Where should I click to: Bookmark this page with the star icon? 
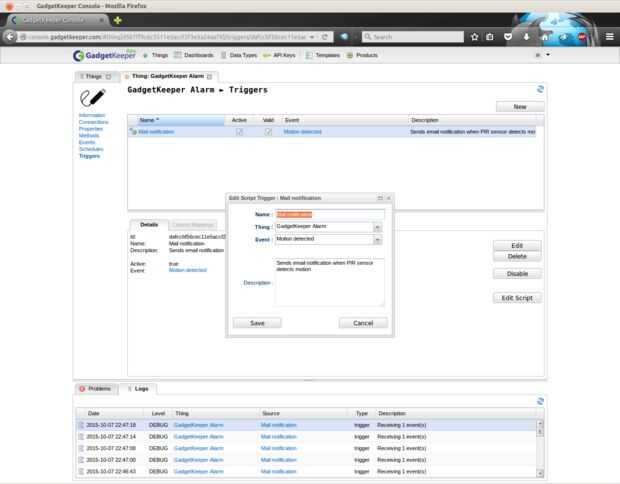(474, 37)
